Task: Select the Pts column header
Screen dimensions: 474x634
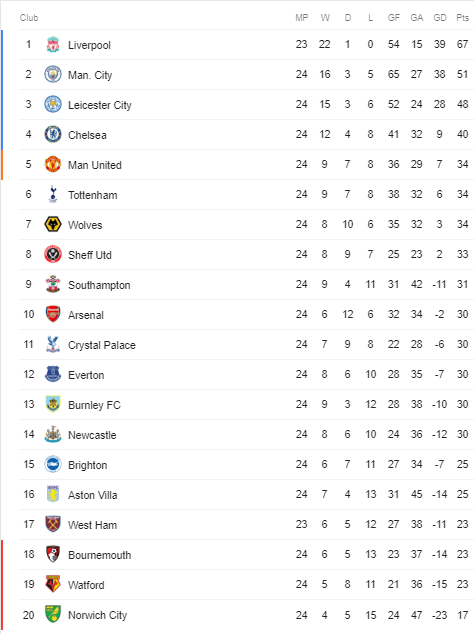Action: (x=462, y=18)
